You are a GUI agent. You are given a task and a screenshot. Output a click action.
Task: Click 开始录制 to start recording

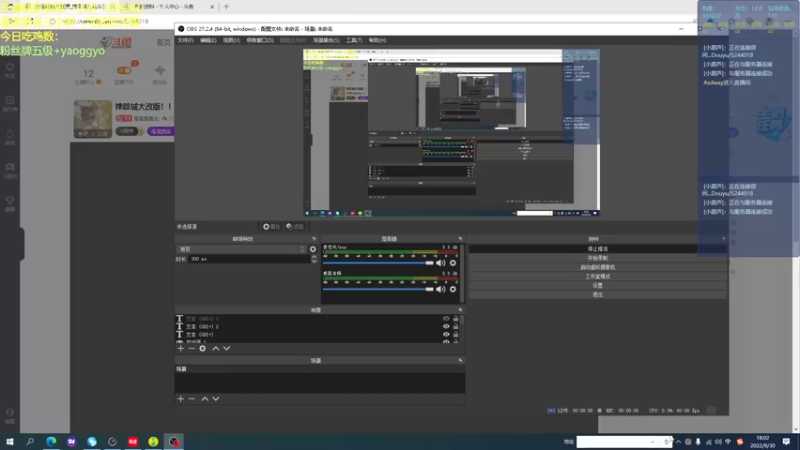597,258
